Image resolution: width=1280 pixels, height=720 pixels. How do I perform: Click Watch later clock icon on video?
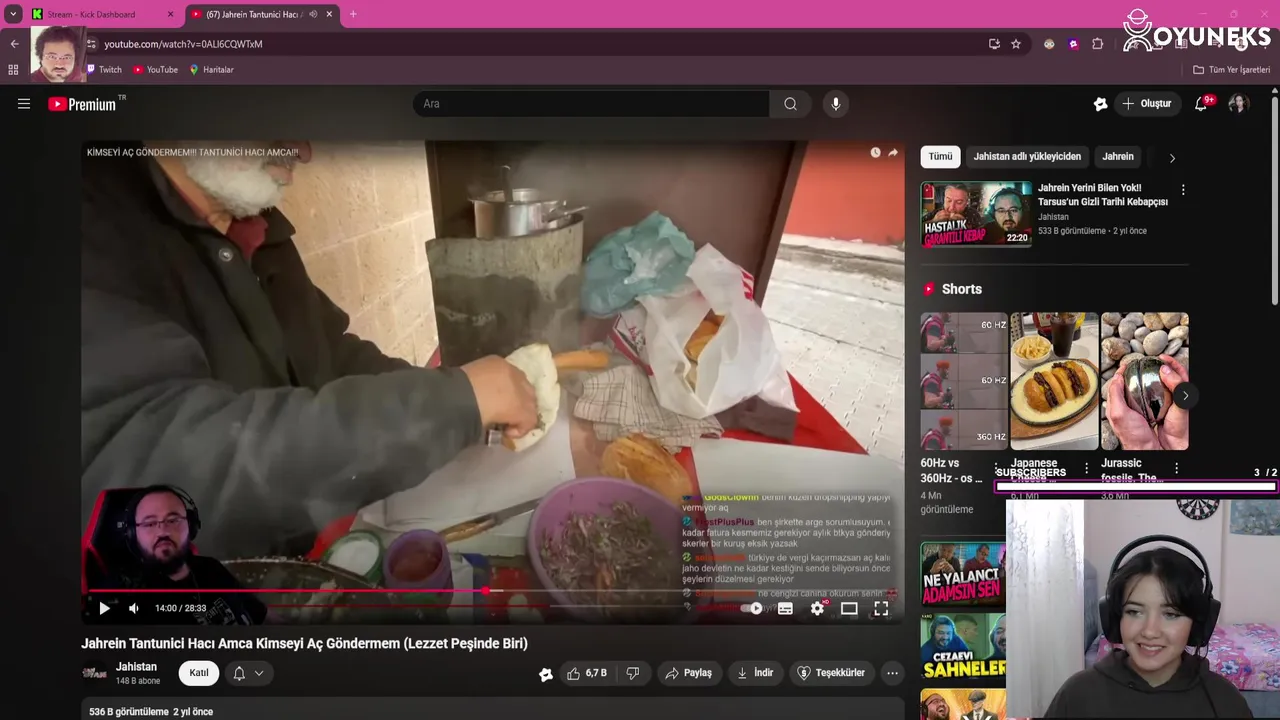click(x=875, y=153)
